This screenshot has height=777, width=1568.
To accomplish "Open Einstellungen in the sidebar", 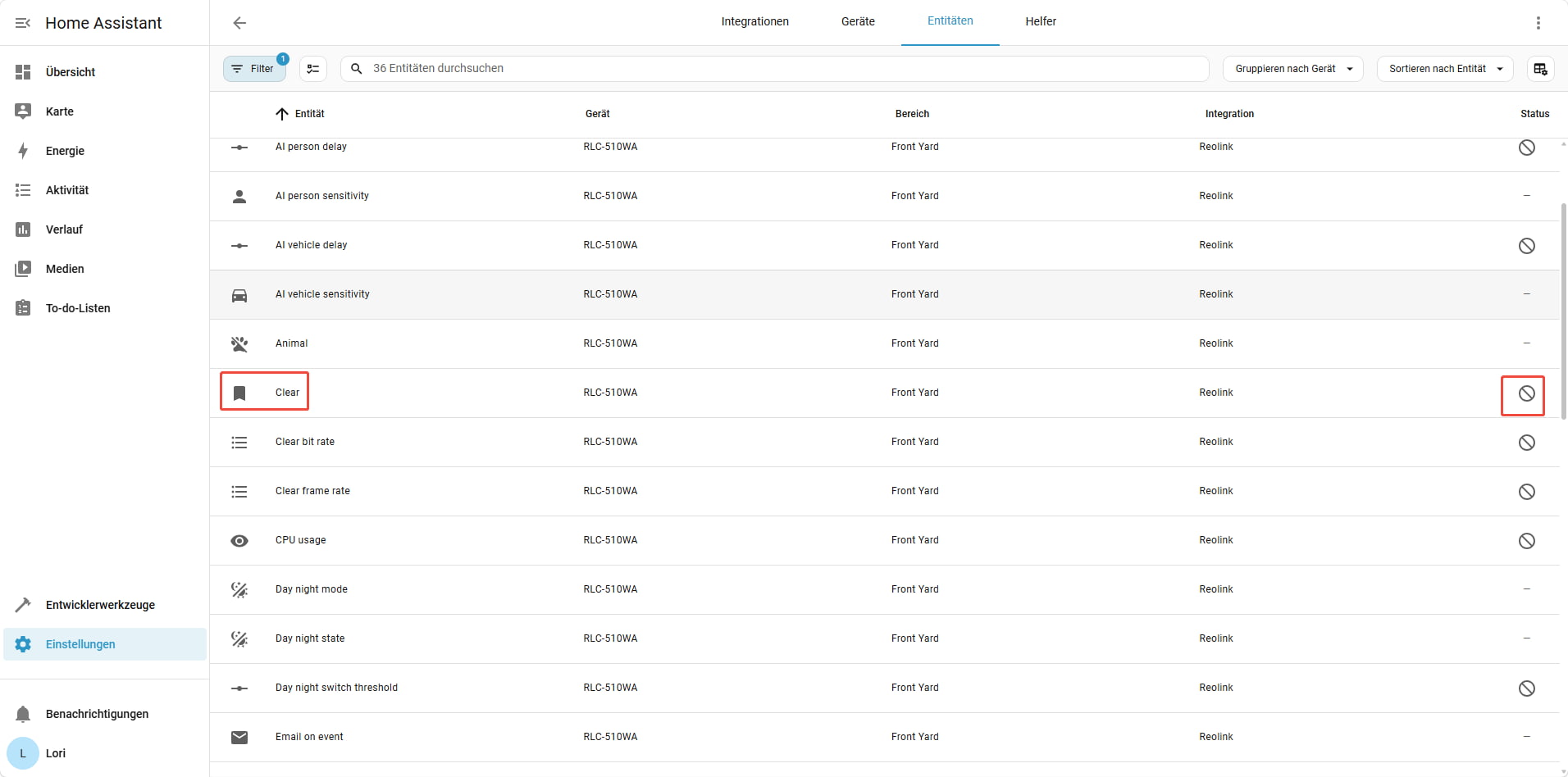I will pos(105,644).
